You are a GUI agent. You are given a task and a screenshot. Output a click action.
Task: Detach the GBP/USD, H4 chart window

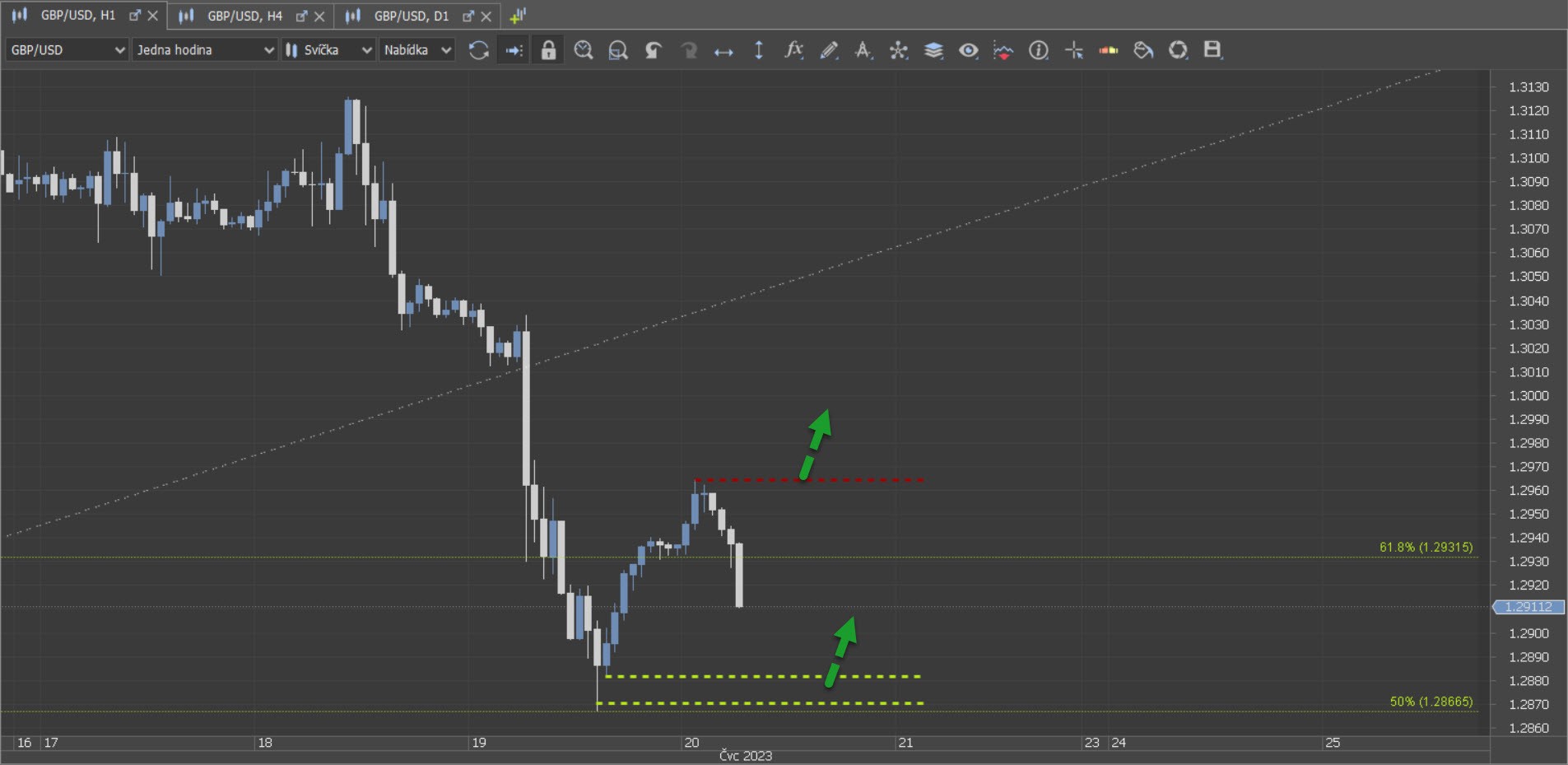coord(301,16)
